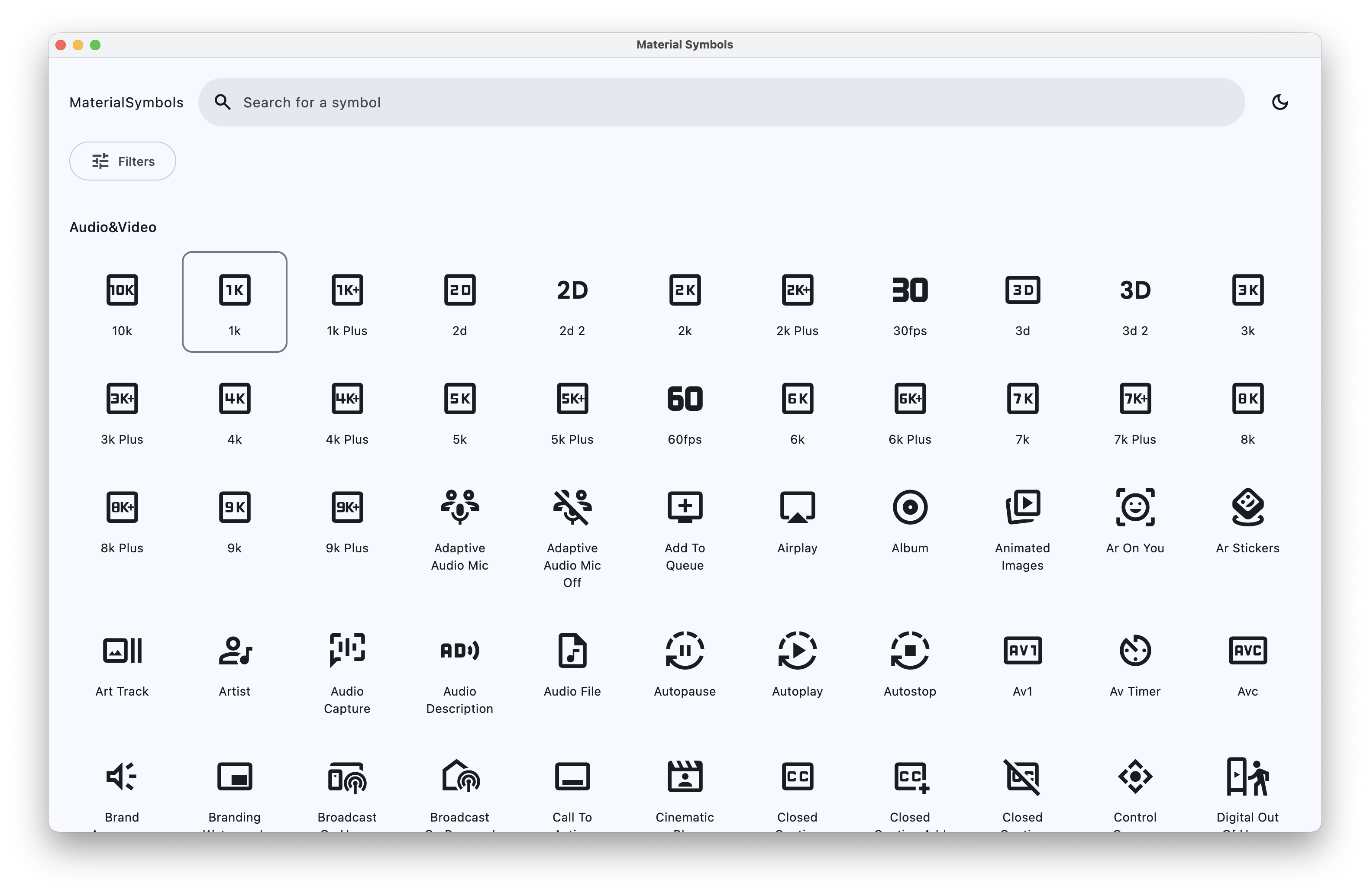Select the Autostop symbol
Viewport: 1370px width, 896px height.
pos(909,650)
